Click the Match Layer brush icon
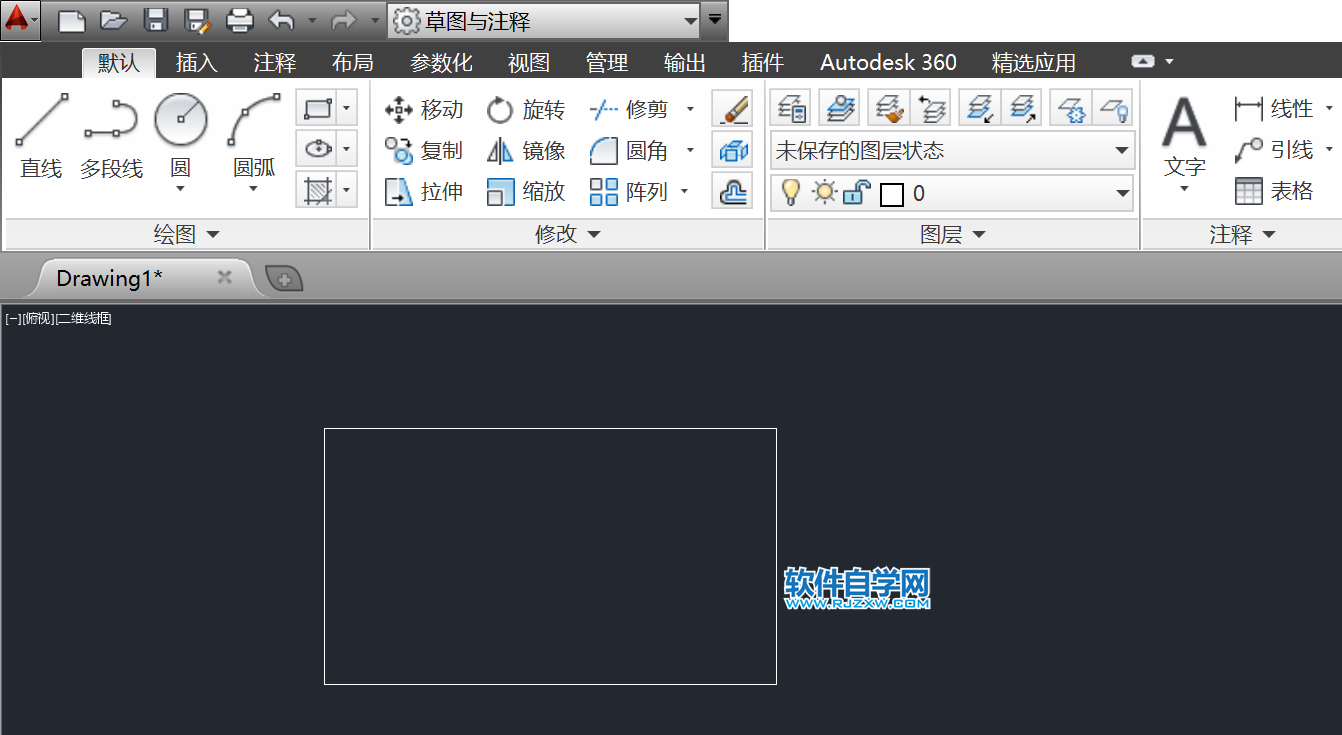Viewport: 1342px width, 735px height. 887,107
